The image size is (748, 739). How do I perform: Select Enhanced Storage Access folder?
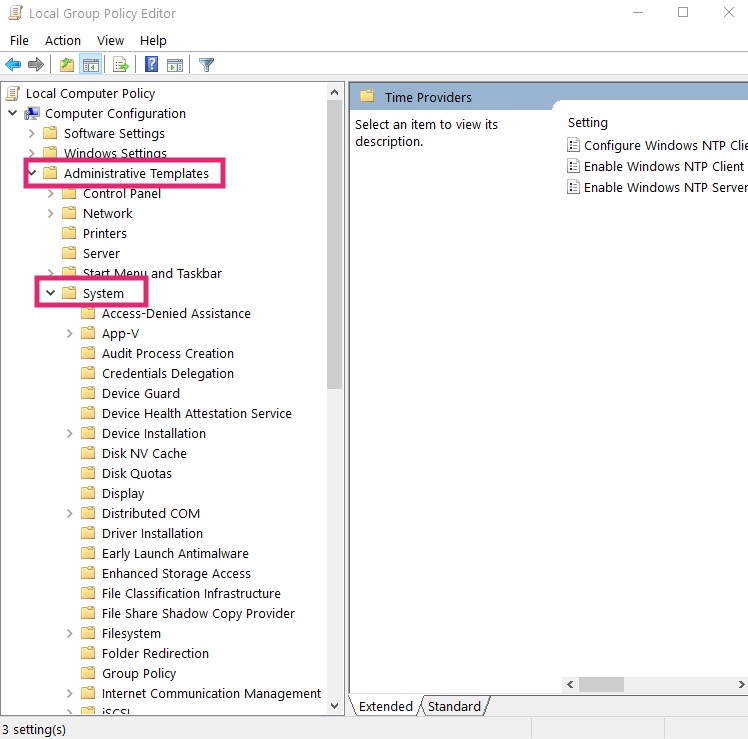tap(176, 573)
